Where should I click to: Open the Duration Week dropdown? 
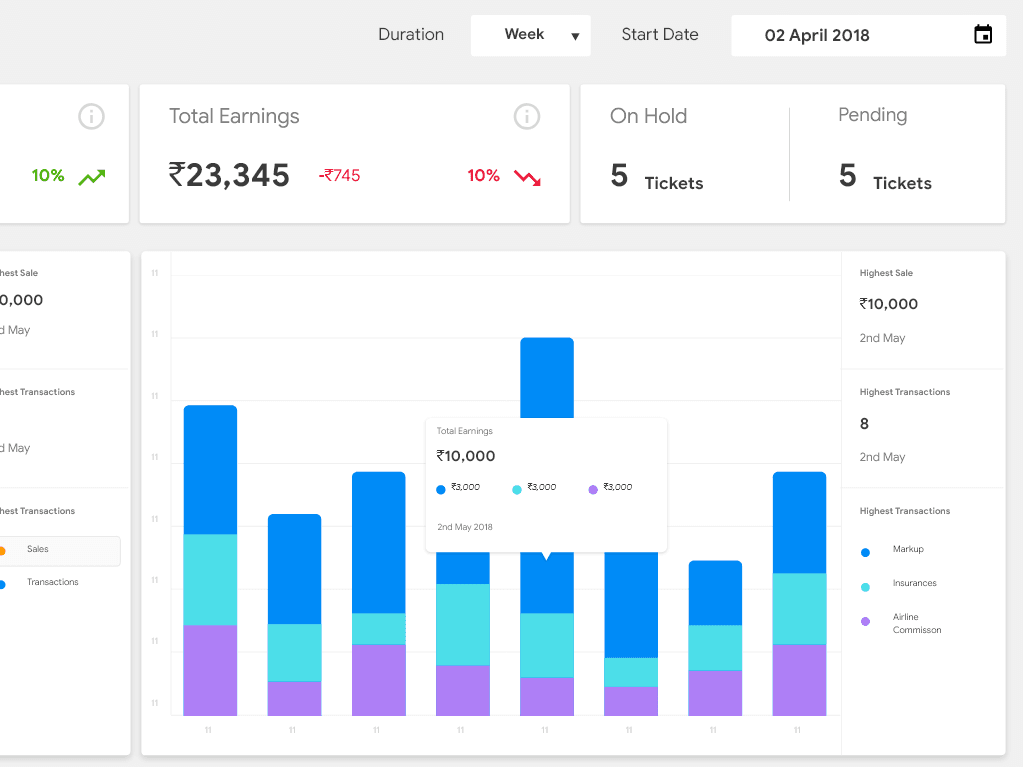pyautogui.click(x=530, y=35)
